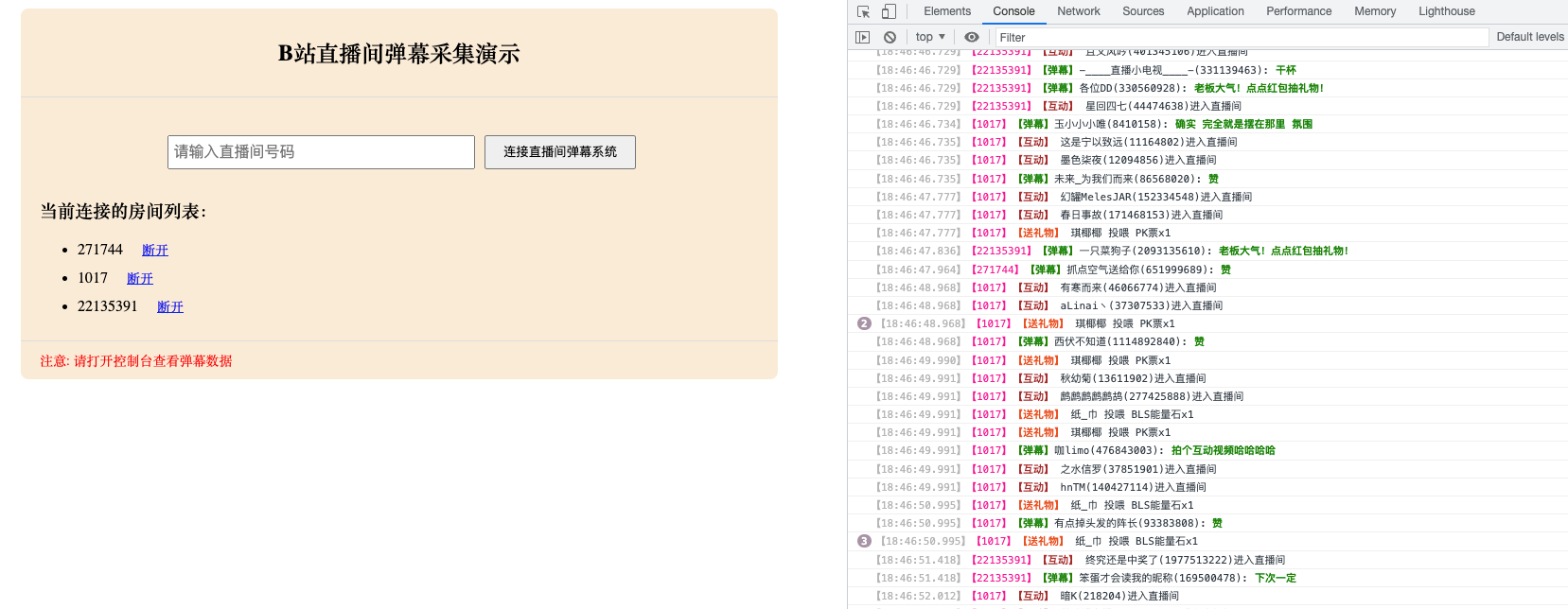The width and height of the screenshot is (1568, 609).
Task: Click the console Filter input field
Action: click(1242, 37)
